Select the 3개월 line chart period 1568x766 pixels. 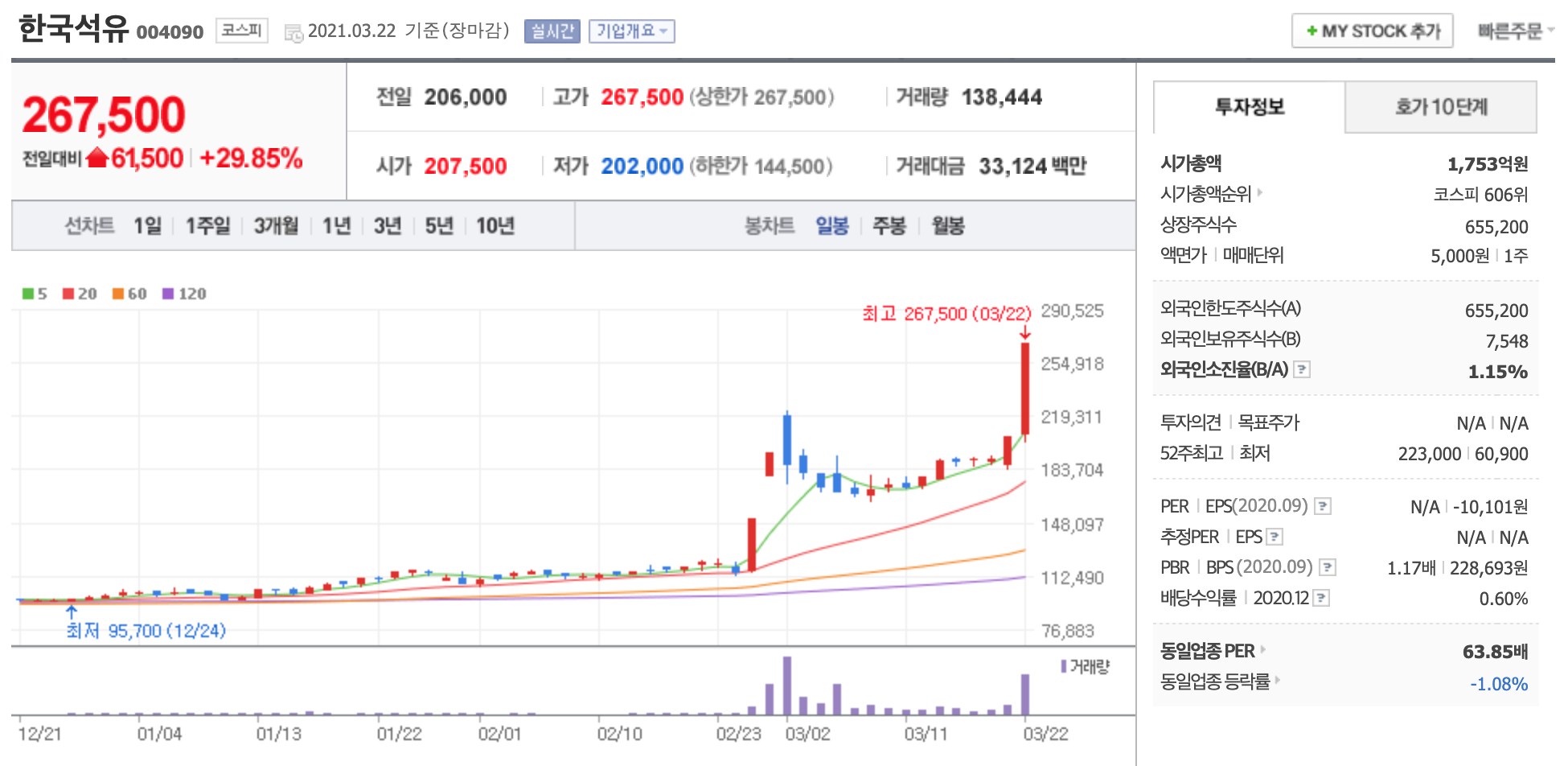tap(276, 226)
